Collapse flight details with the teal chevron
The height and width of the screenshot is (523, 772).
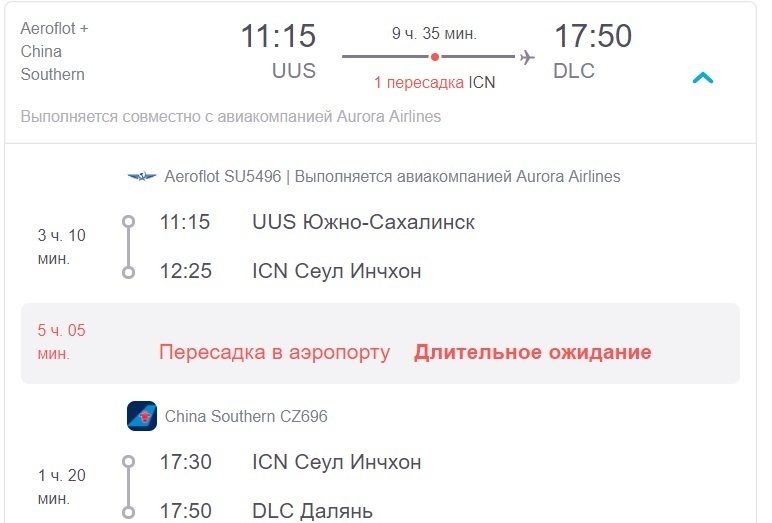point(703,78)
